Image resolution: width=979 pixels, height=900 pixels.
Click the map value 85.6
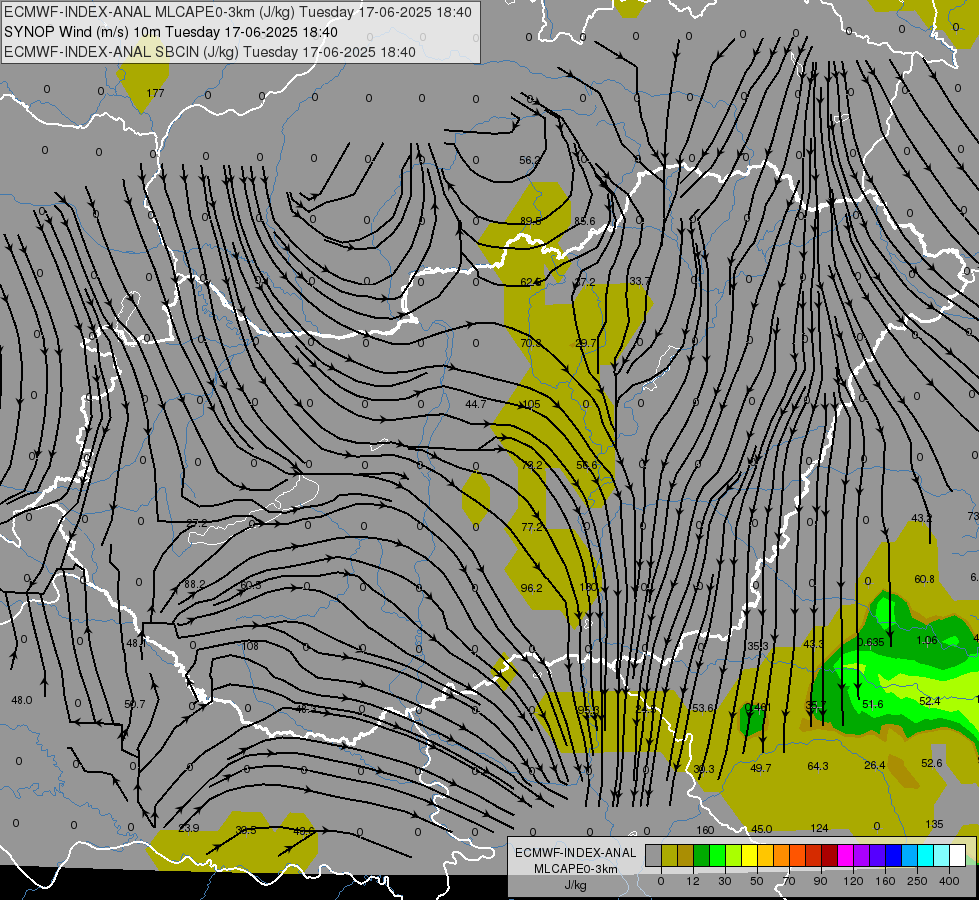tap(584, 220)
